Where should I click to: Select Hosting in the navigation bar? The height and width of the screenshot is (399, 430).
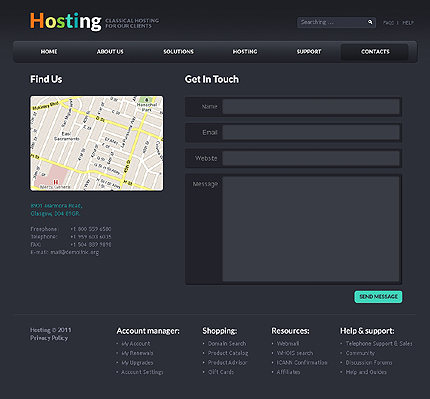pyautogui.click(x=245, y=52)
